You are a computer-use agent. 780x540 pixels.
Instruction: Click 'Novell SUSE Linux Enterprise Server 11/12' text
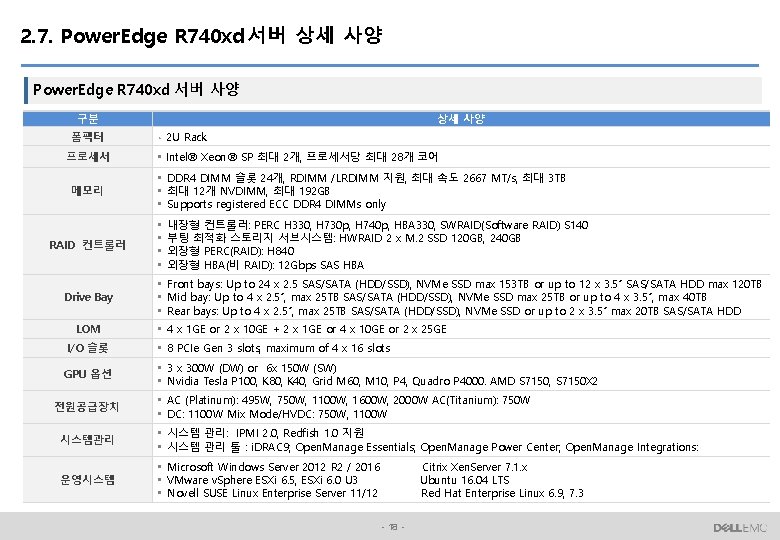point(272,493)
